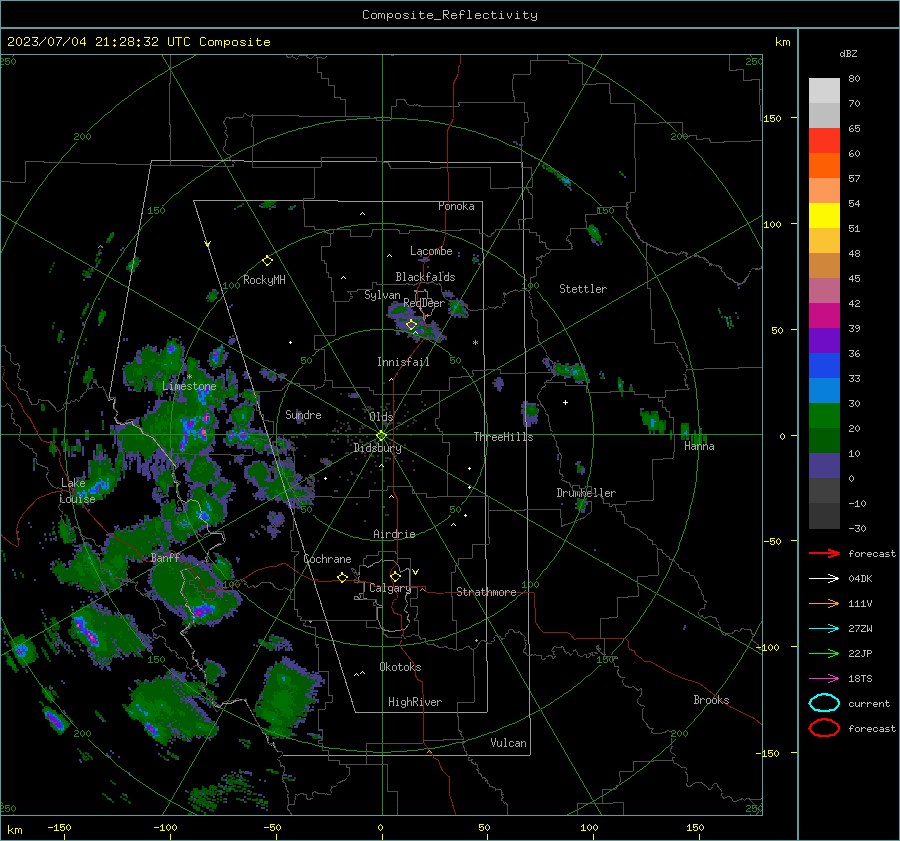The image size is (900, 841).
Task: Click the purple 10 dBZ color swatch
Action: (824, 466)
